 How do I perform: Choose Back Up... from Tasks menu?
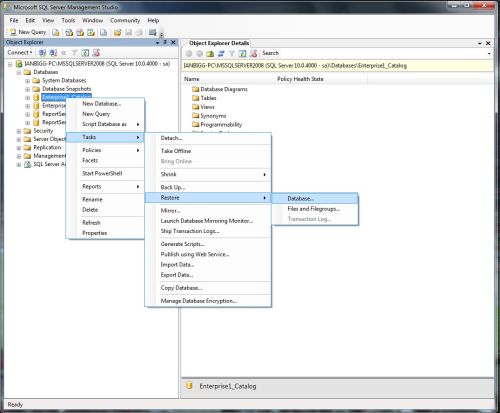[x=208, y=187]
